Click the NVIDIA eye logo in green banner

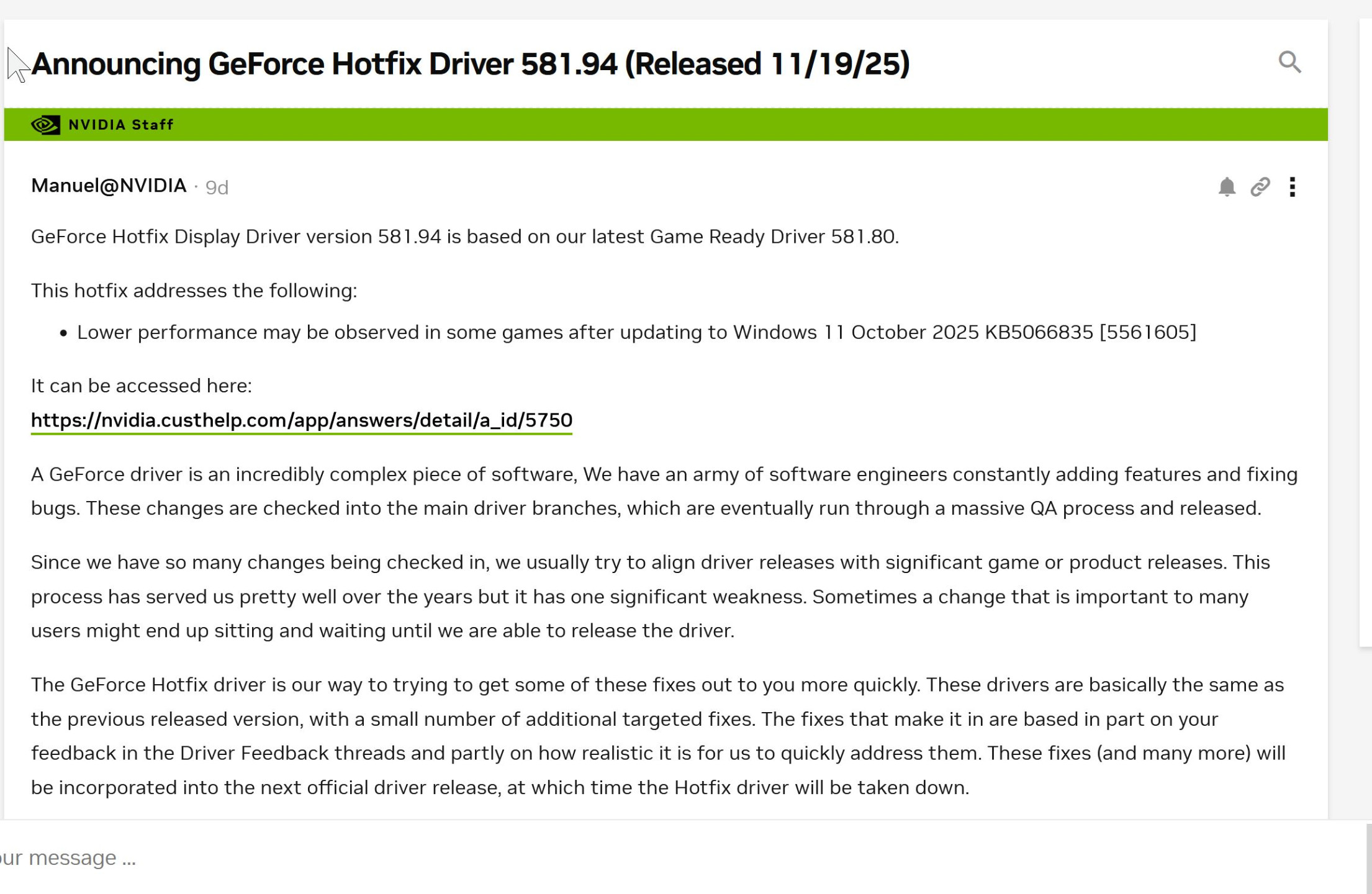(x=45, y=125)
